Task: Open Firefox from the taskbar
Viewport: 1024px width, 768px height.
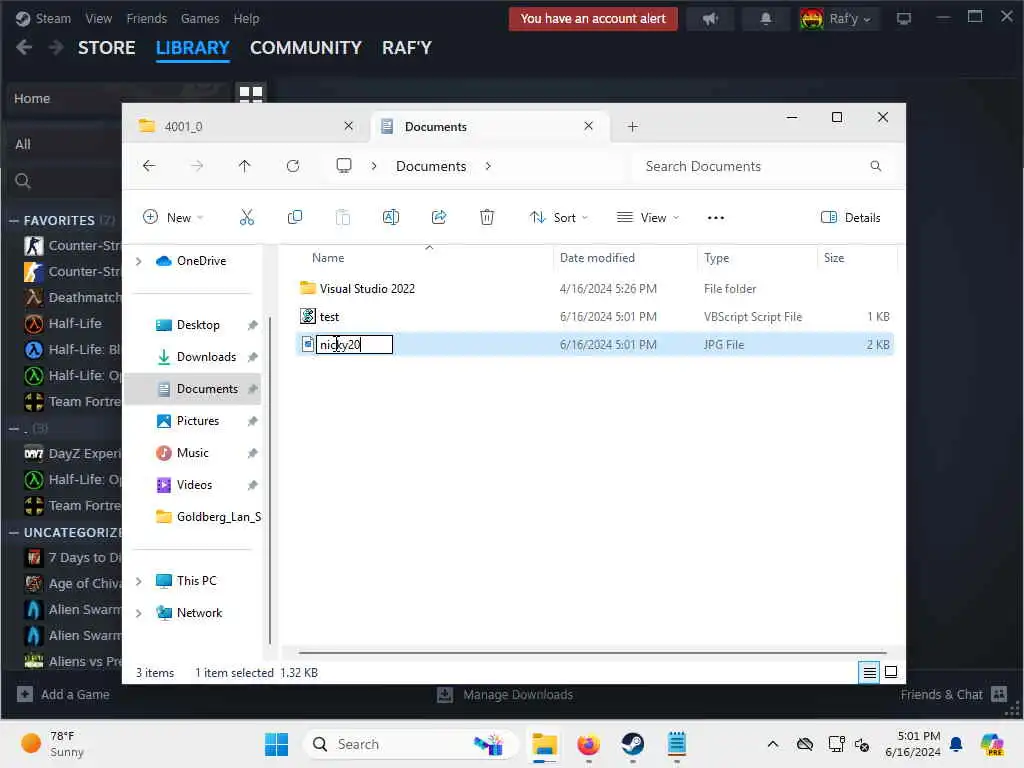Action: point(588,744)
